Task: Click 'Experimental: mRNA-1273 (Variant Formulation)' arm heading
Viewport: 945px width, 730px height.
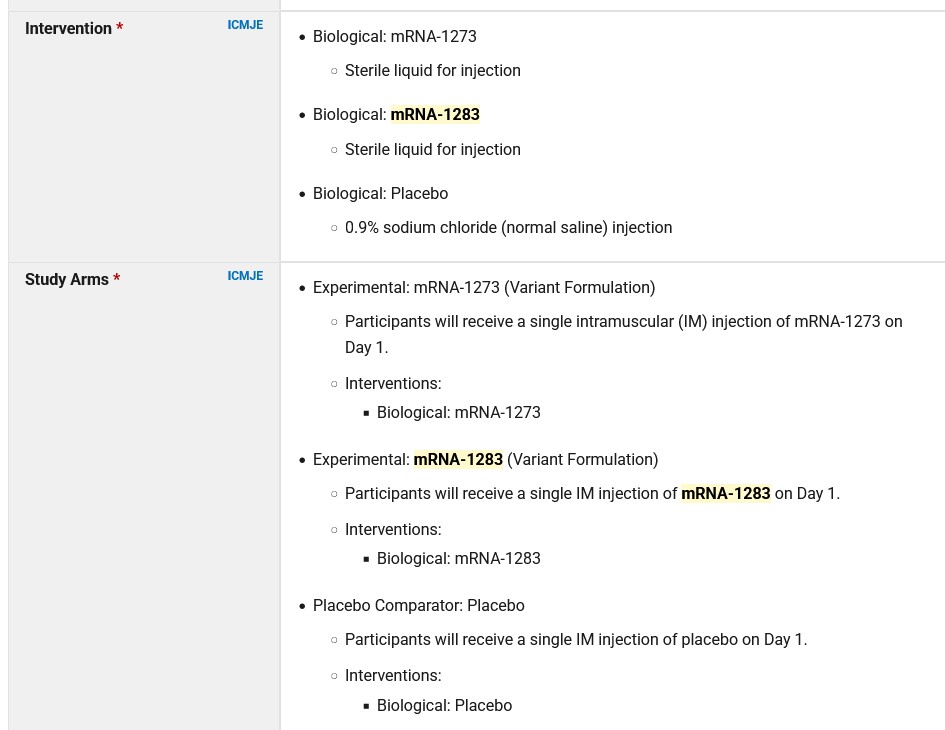Action: point(484,288)
